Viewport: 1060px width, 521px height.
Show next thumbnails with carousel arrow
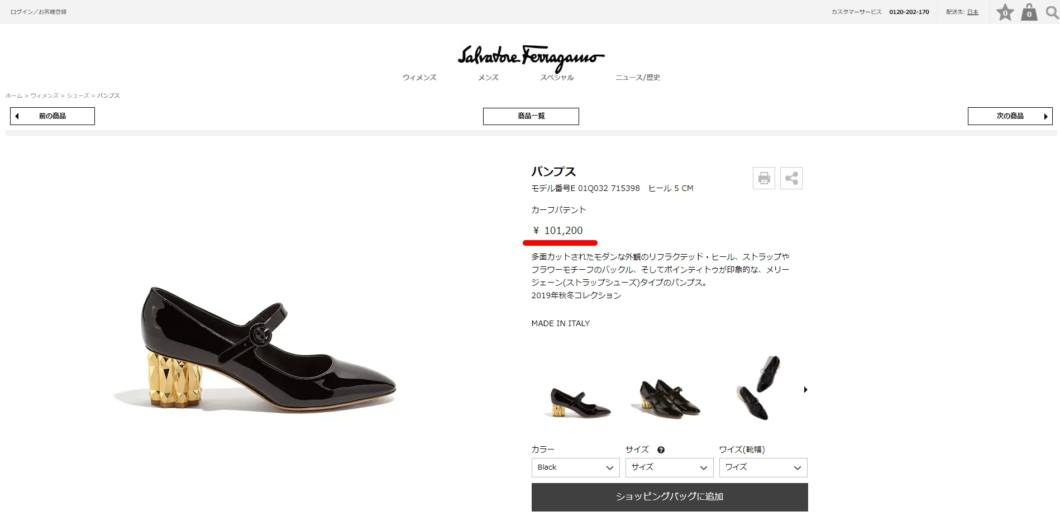[805, 389]
